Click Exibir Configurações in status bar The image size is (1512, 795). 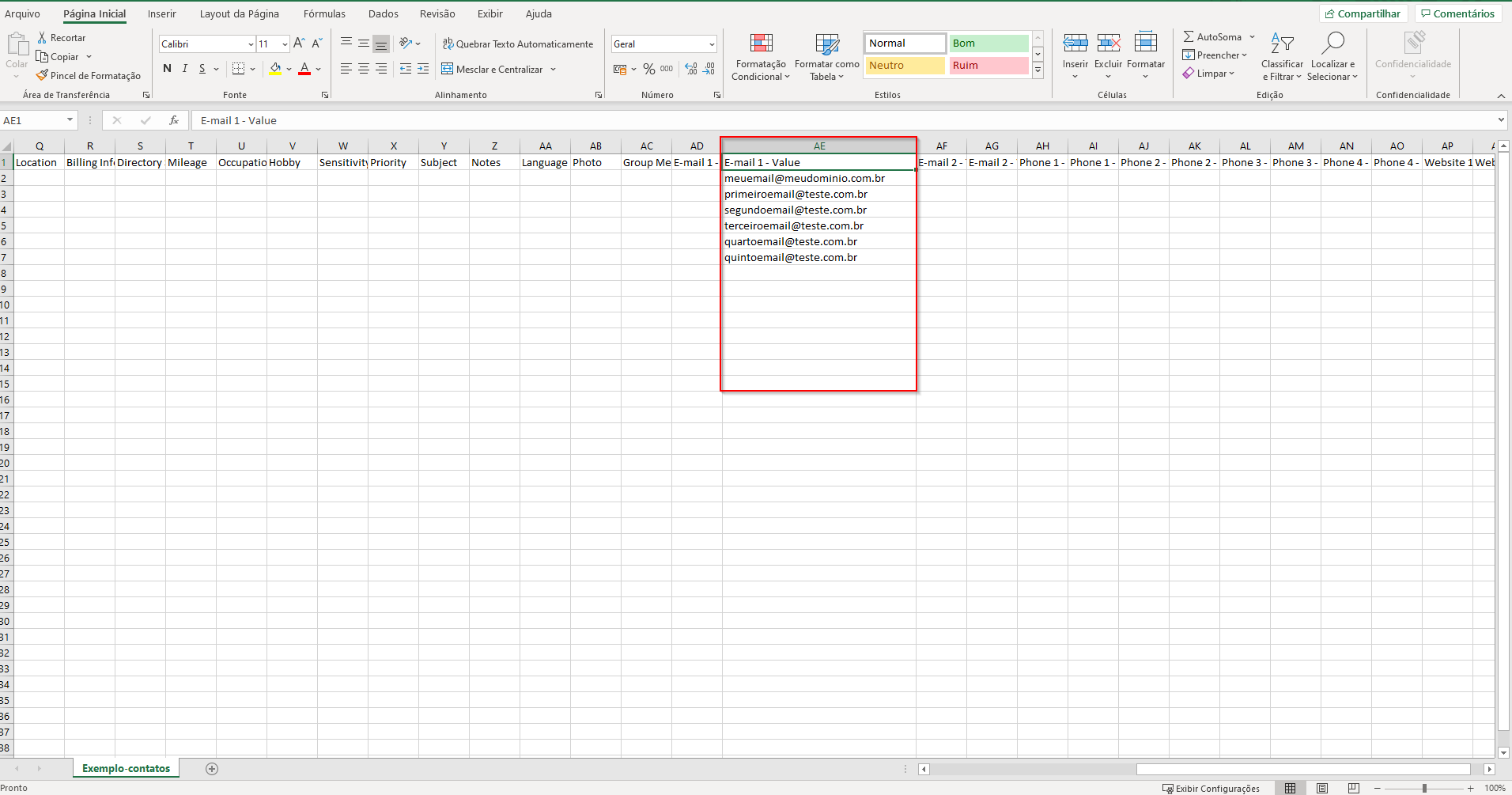(x=1211, y=789)
